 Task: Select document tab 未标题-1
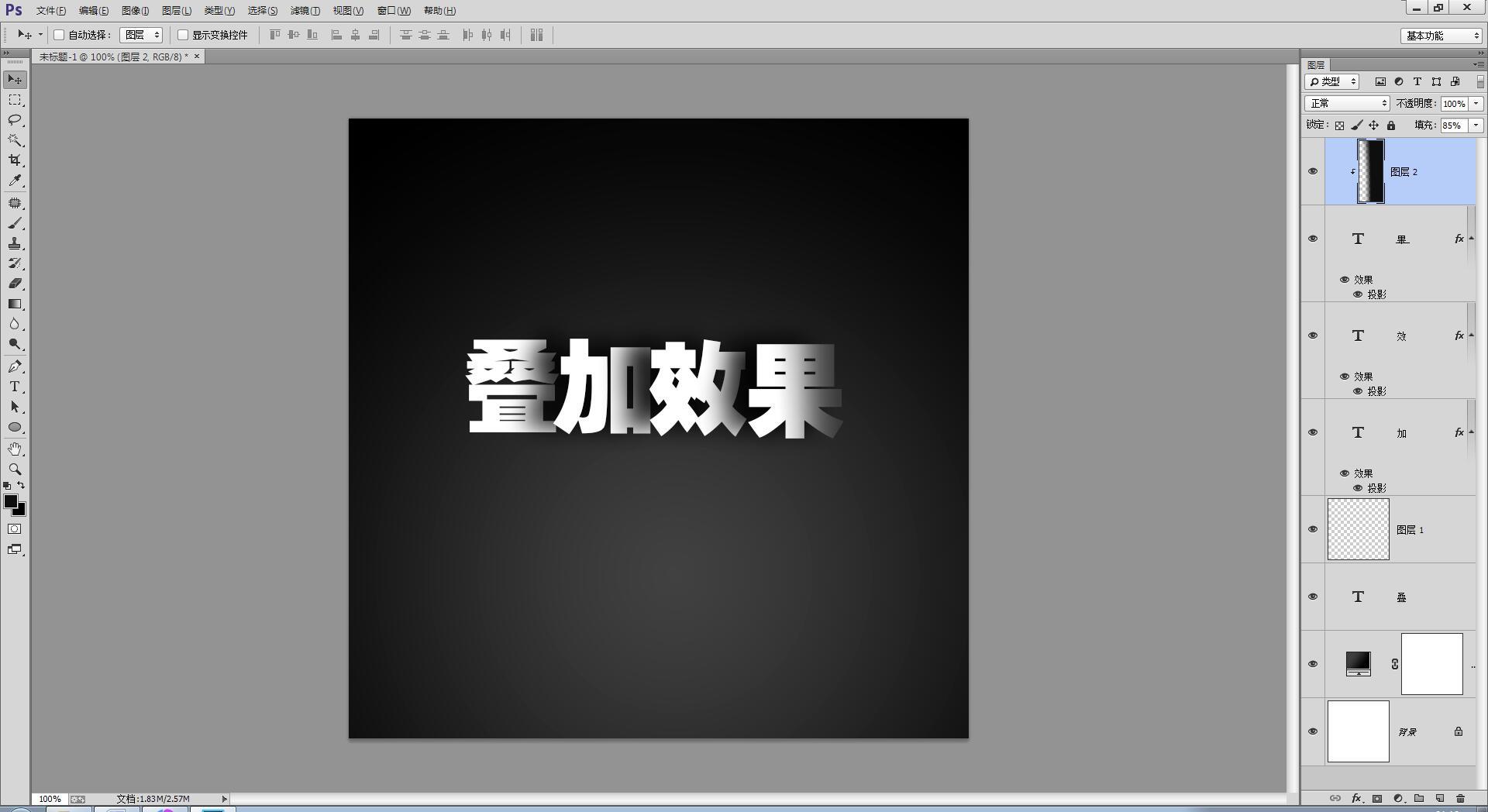[x=114, y=57]
